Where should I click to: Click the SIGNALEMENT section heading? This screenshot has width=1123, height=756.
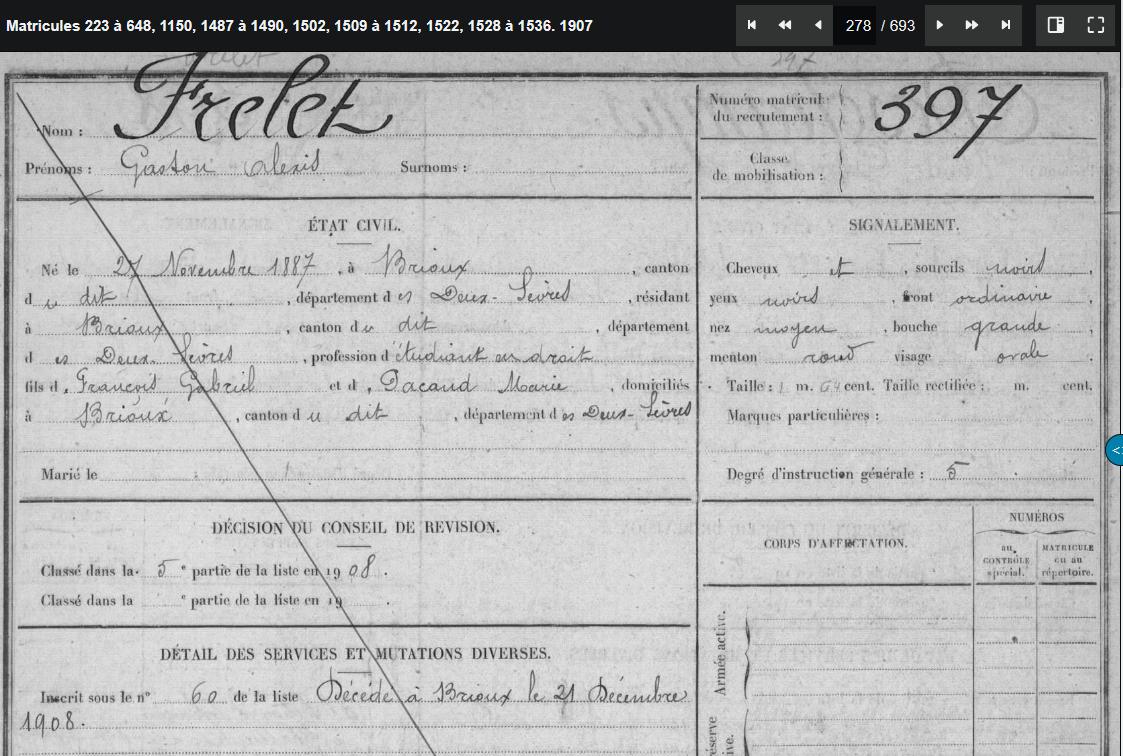903,226
